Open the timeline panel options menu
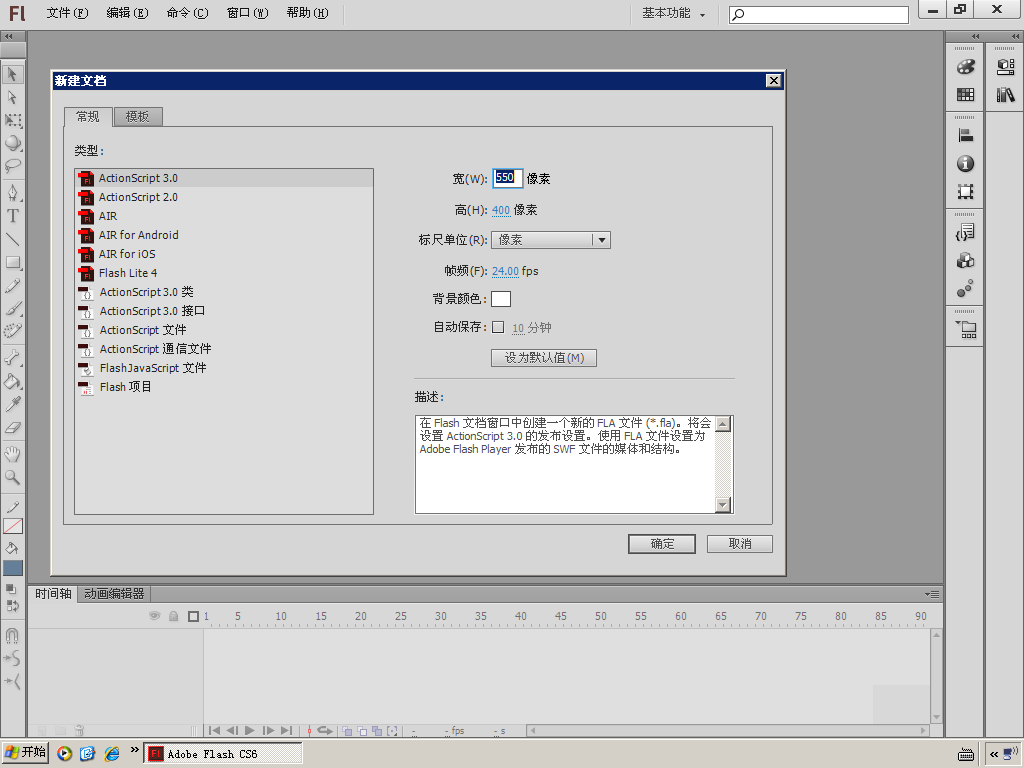 [933, 594]
